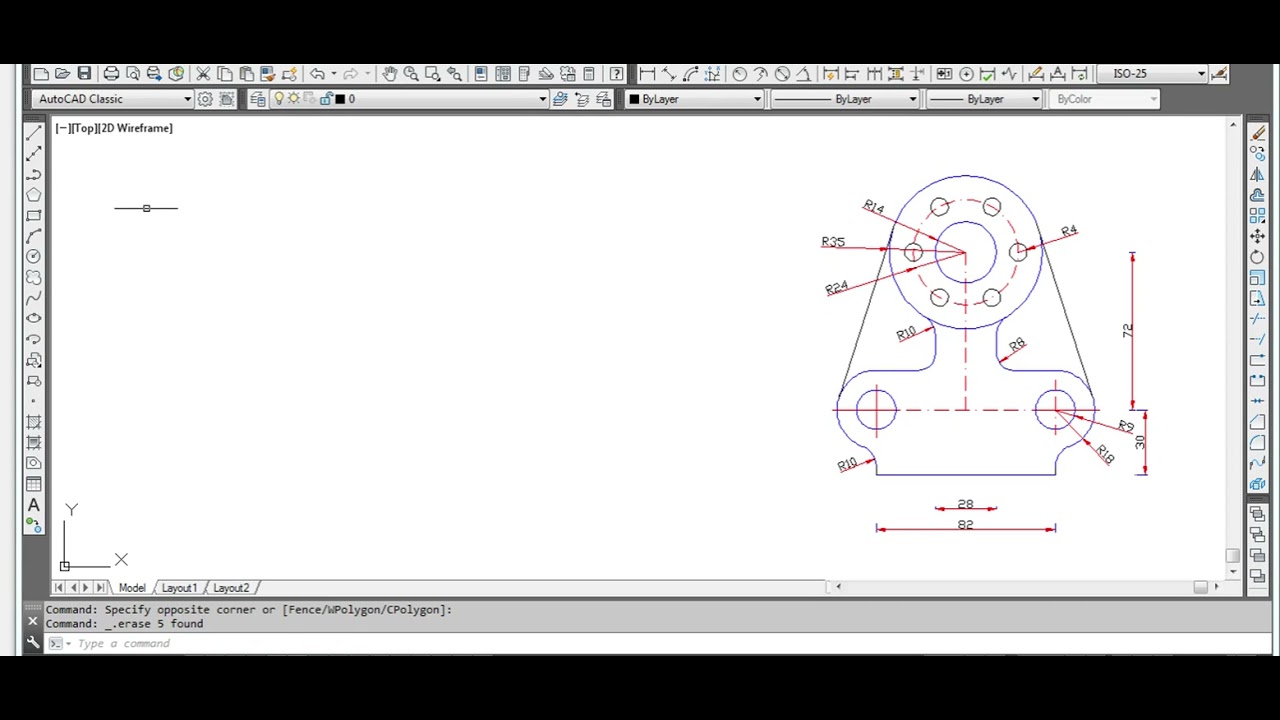Image resolution: width=1280 pixels, height=720 pixels.
Task: Select the Hatch tool
Action: coord(33,421)
